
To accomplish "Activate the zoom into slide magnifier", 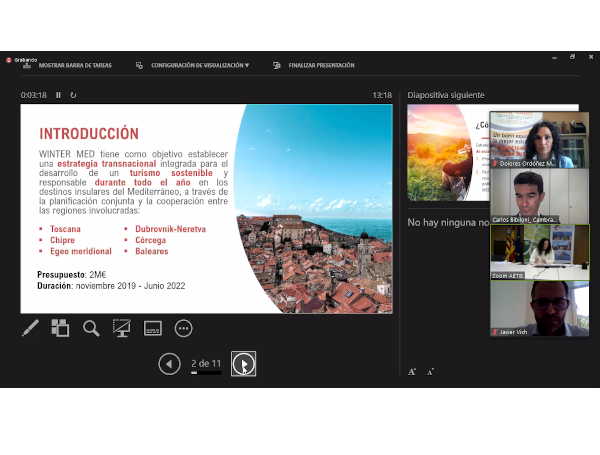I will pyautogui.click(x=91, y=328).
